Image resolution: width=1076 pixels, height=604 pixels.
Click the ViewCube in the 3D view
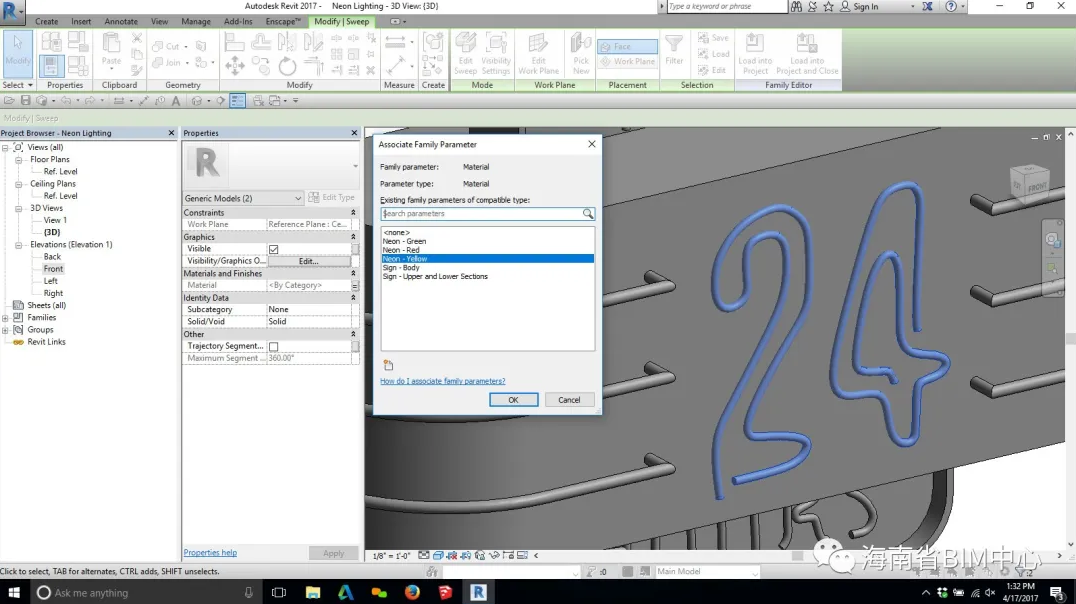pyautogui.click(x=1028, y=185)
